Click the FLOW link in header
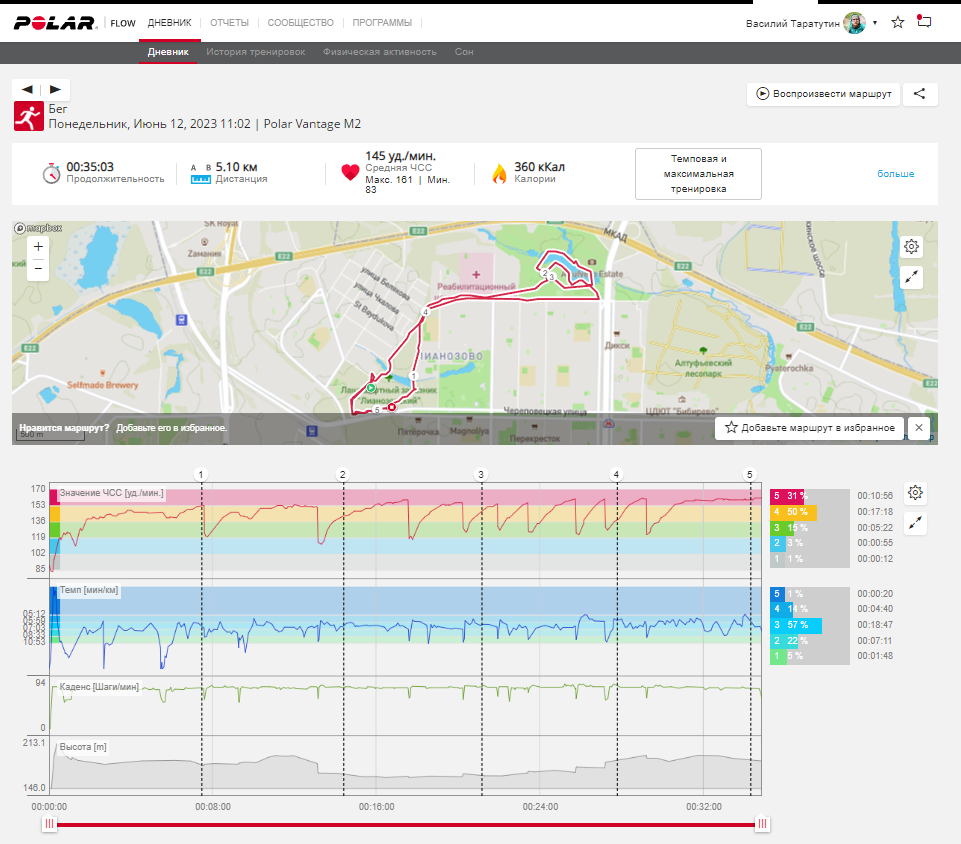The height and width of the screenshot is (844, 961). [123, 23]
